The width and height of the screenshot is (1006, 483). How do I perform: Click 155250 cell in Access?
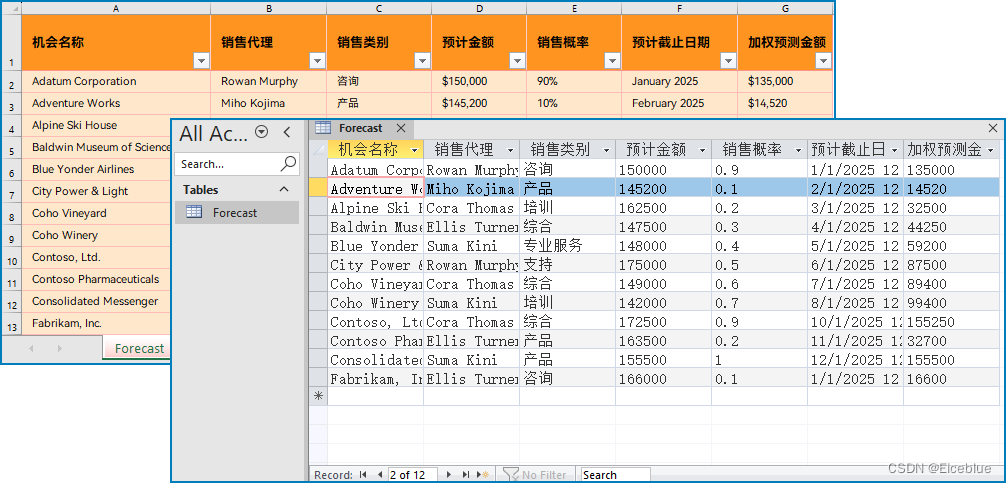(x=951, y=322)
